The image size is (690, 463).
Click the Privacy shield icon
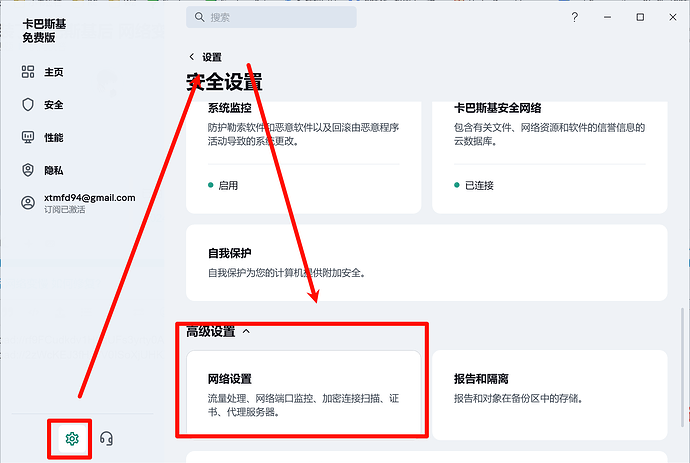(x=28, y=170)
